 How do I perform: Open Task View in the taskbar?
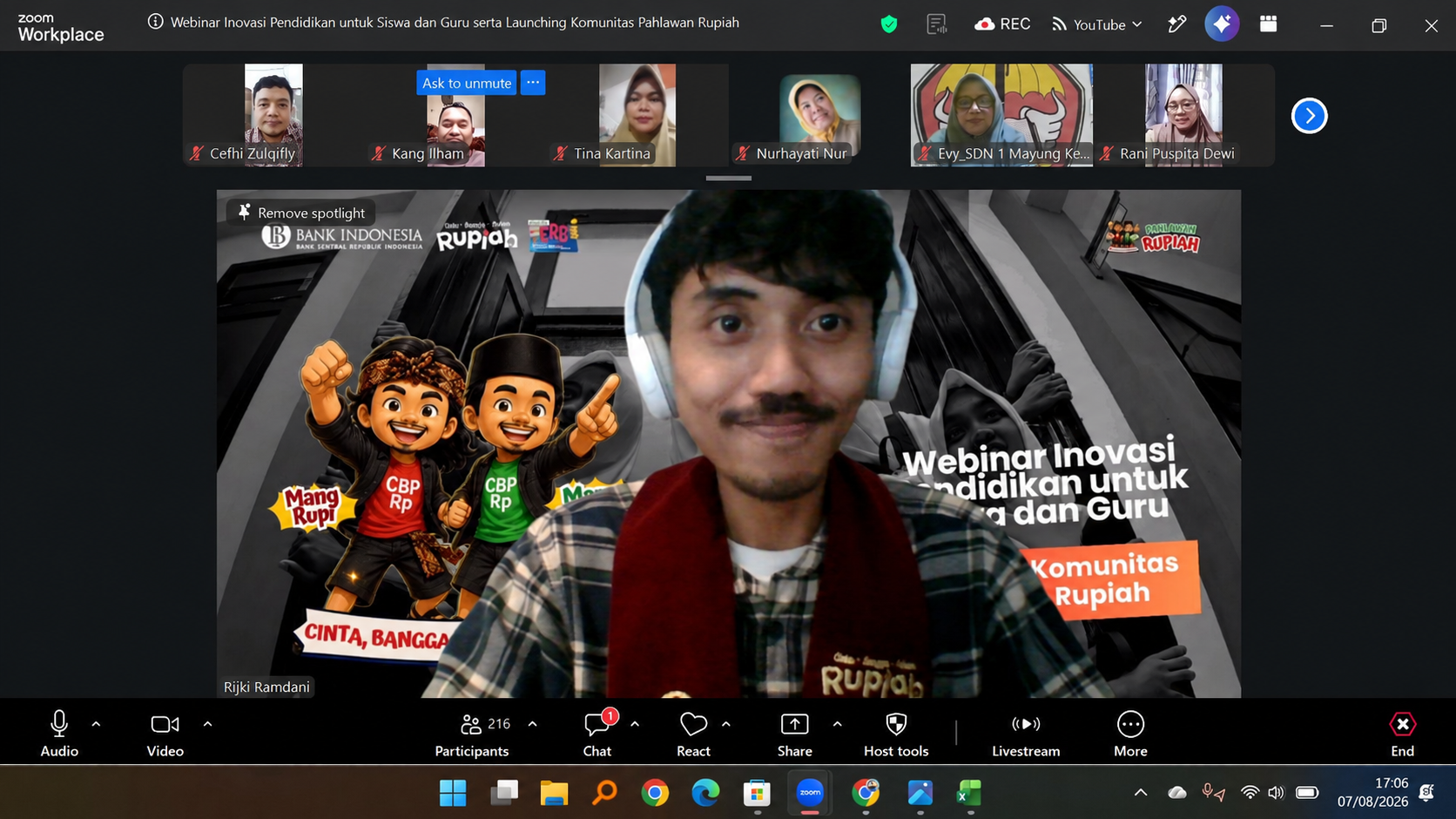tap(504, 793)
